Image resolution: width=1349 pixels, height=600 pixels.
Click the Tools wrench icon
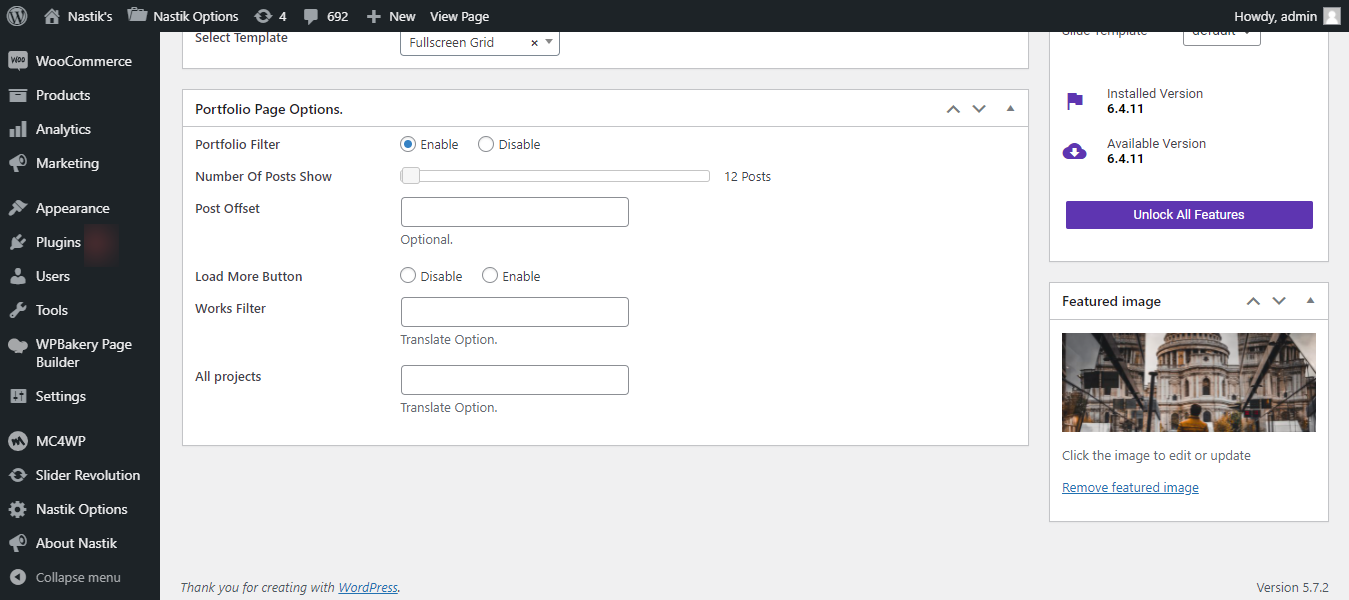(x=17, y=310)
